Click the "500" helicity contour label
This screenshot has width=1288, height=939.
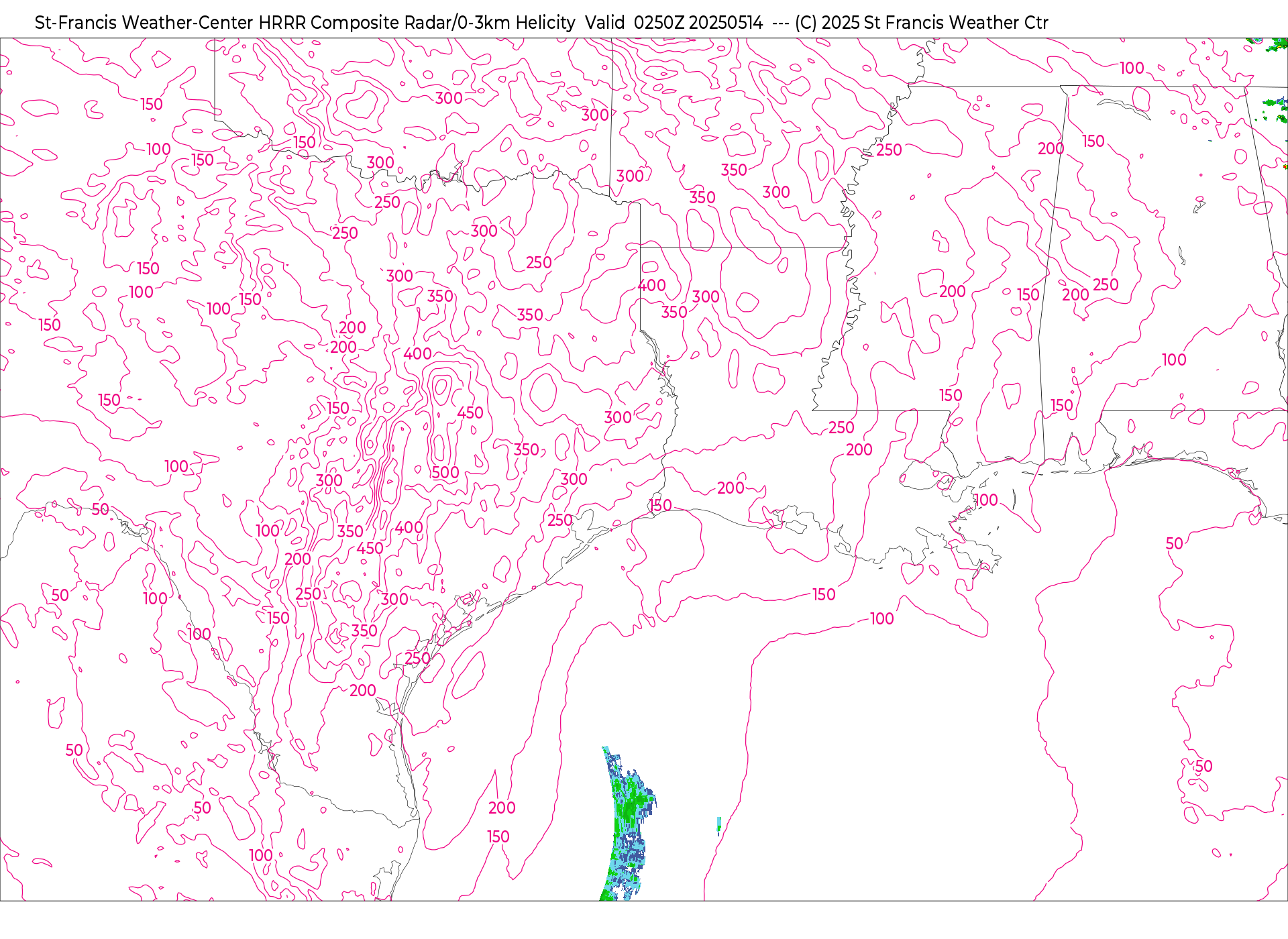click(445, 473)
